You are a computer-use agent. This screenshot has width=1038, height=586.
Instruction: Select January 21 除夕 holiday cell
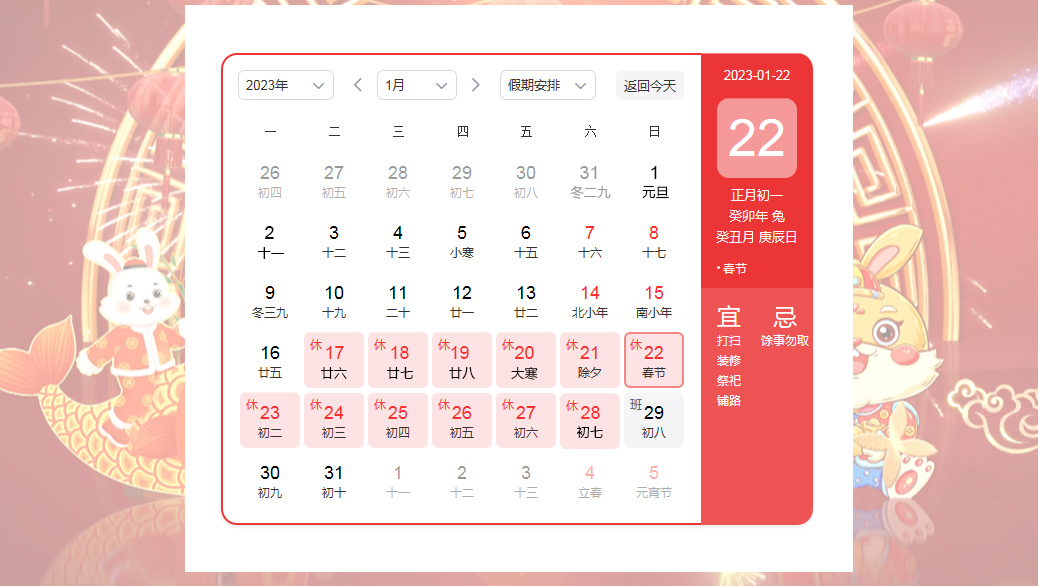(x=590, y=361)
